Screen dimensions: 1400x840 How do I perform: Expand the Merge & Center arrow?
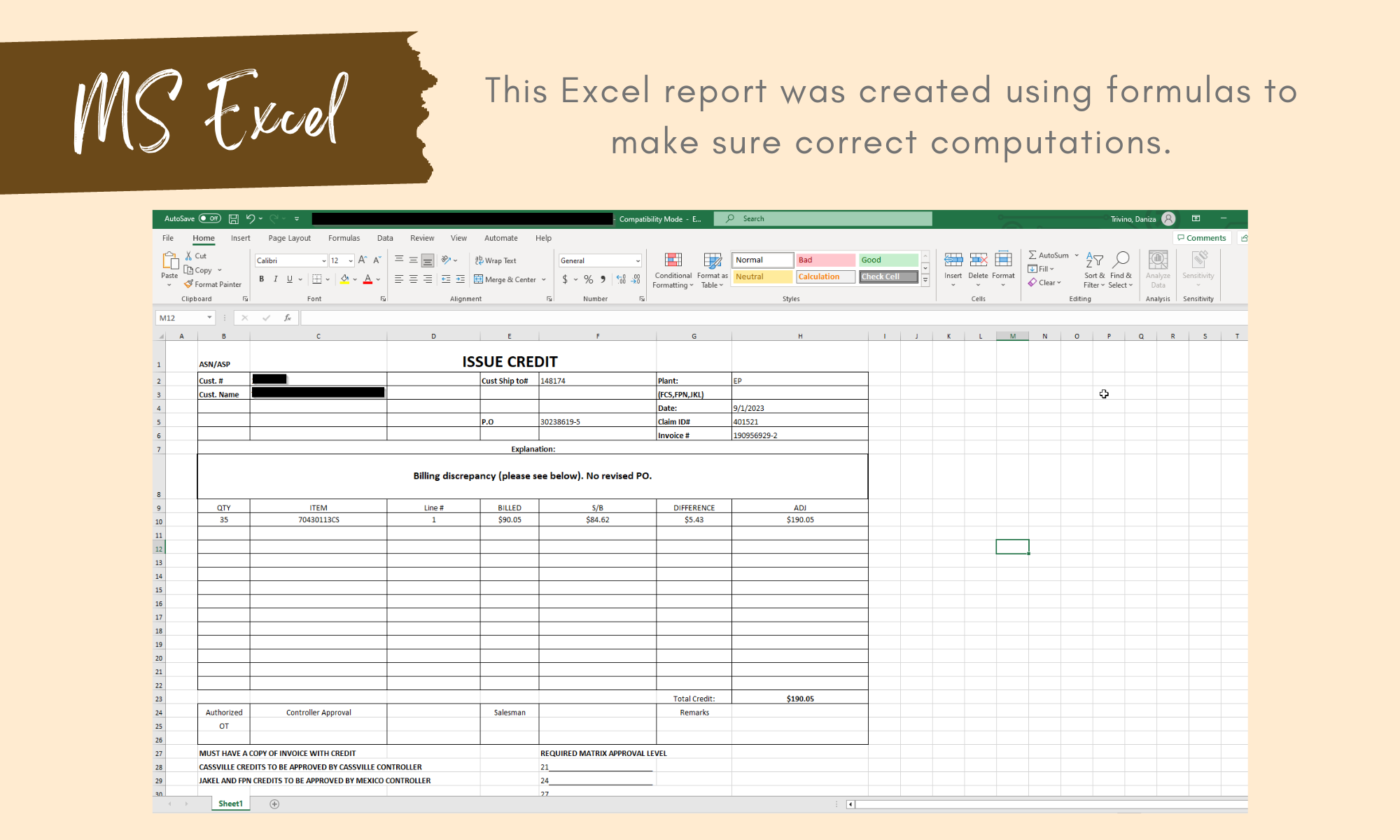pos(544,279)
